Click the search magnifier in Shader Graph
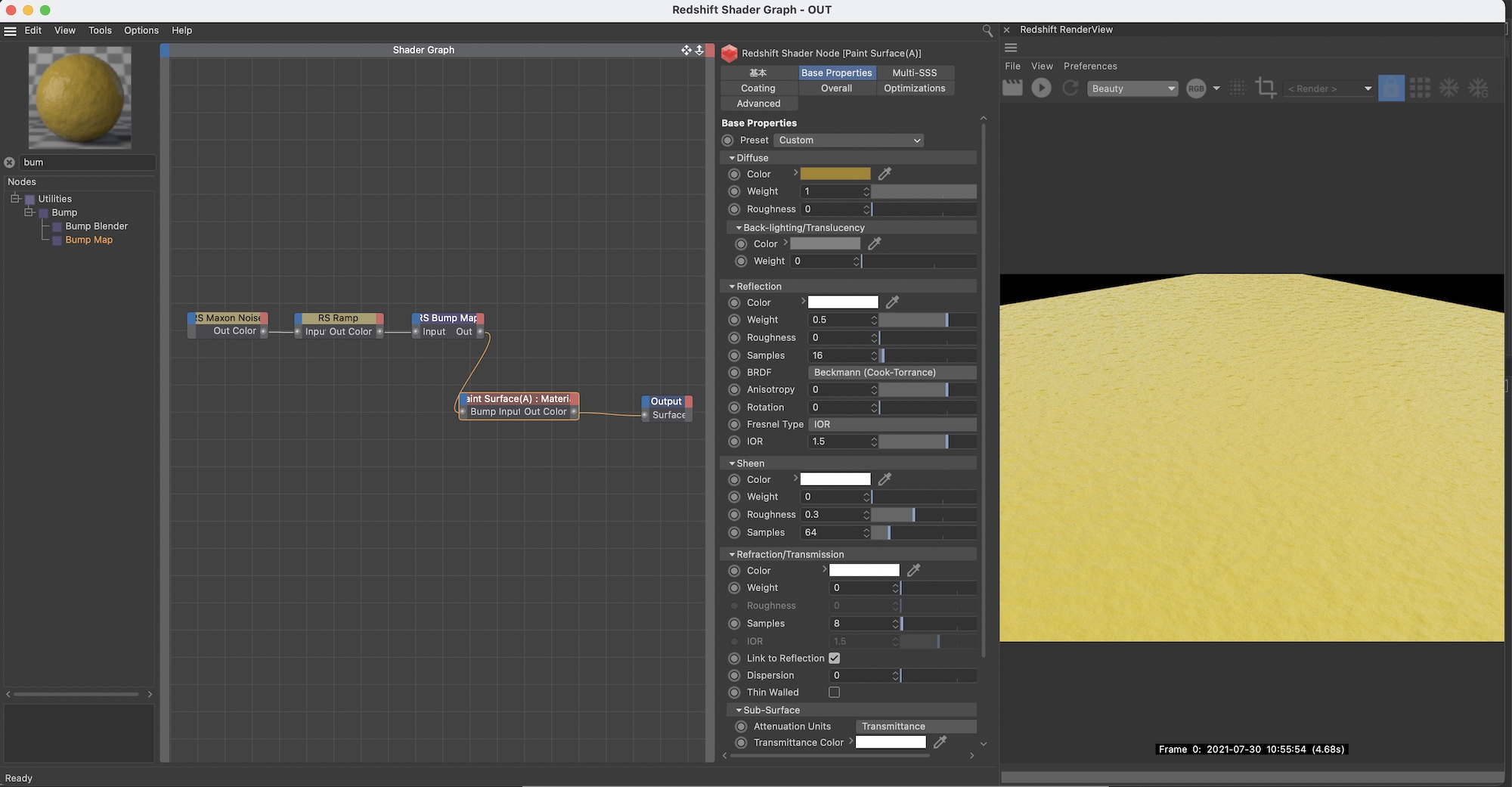 (987, 31)
